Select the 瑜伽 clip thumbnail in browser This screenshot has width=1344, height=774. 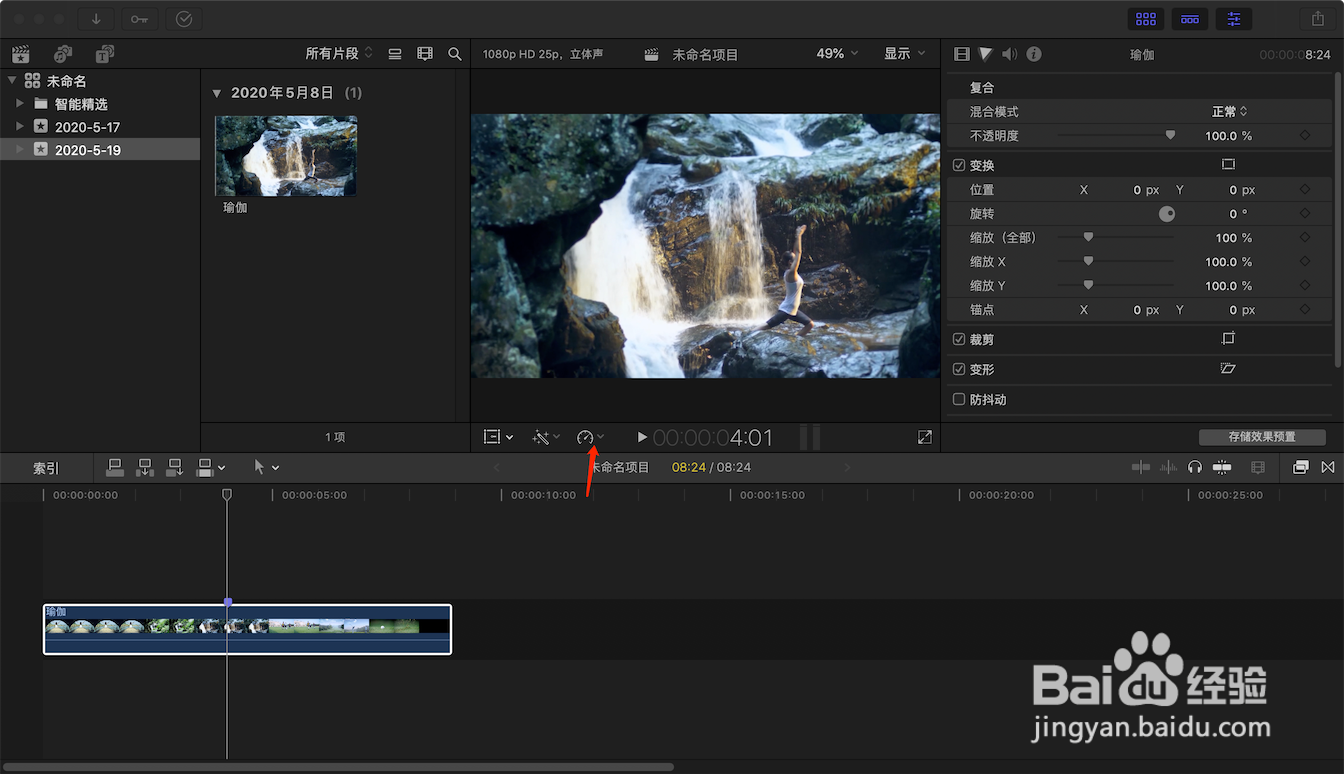(286, 156)
